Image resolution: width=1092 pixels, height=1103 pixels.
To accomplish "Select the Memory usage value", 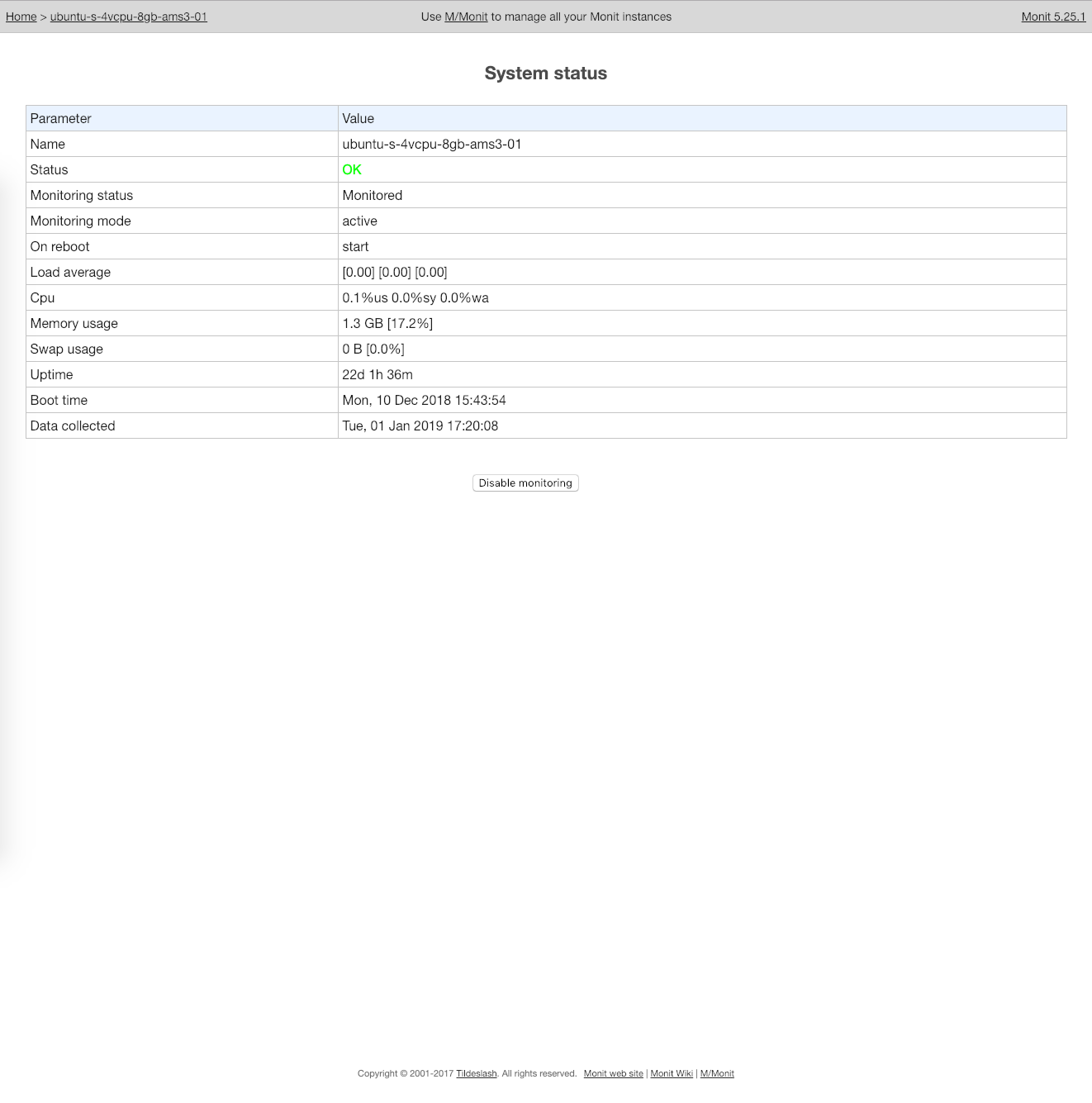I will click(x=387, y=323).
